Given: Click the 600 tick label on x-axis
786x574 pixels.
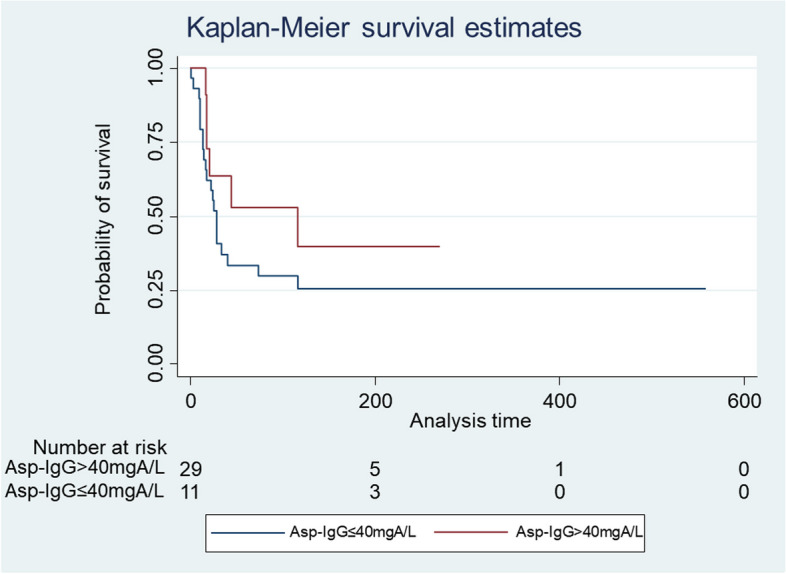Looking at the screenshot, I should pos(744,402).
